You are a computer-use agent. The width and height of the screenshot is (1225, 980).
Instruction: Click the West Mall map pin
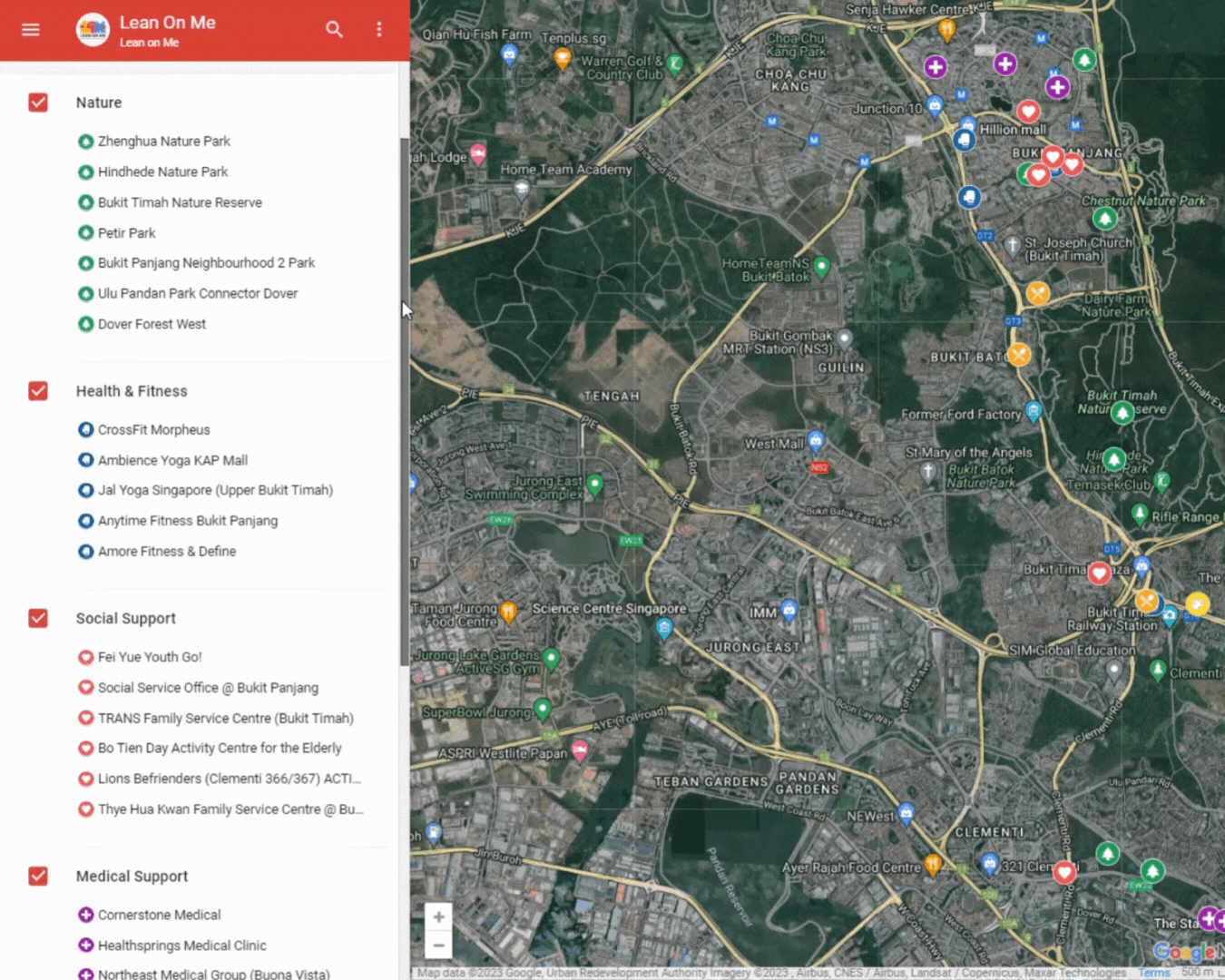[816, 442]
